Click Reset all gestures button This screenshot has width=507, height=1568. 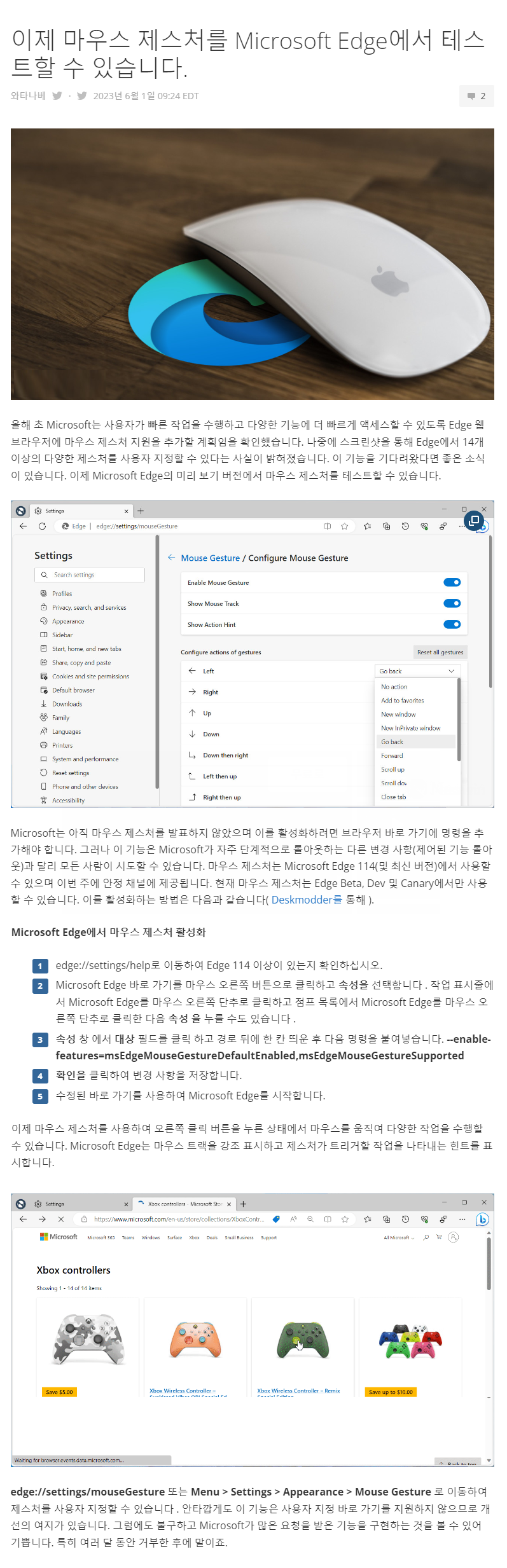(x=440, y=652)
